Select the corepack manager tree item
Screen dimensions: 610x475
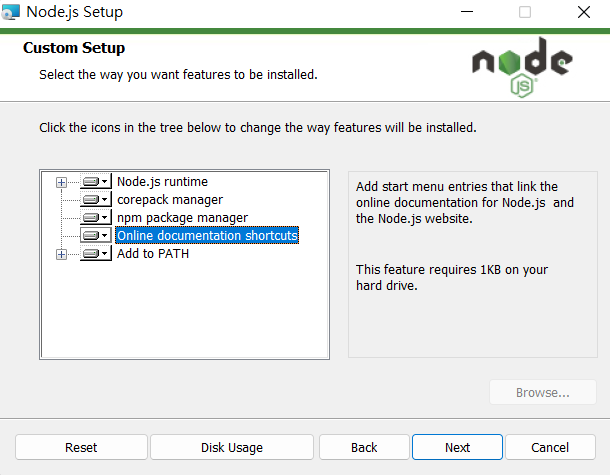coord(170,200)
